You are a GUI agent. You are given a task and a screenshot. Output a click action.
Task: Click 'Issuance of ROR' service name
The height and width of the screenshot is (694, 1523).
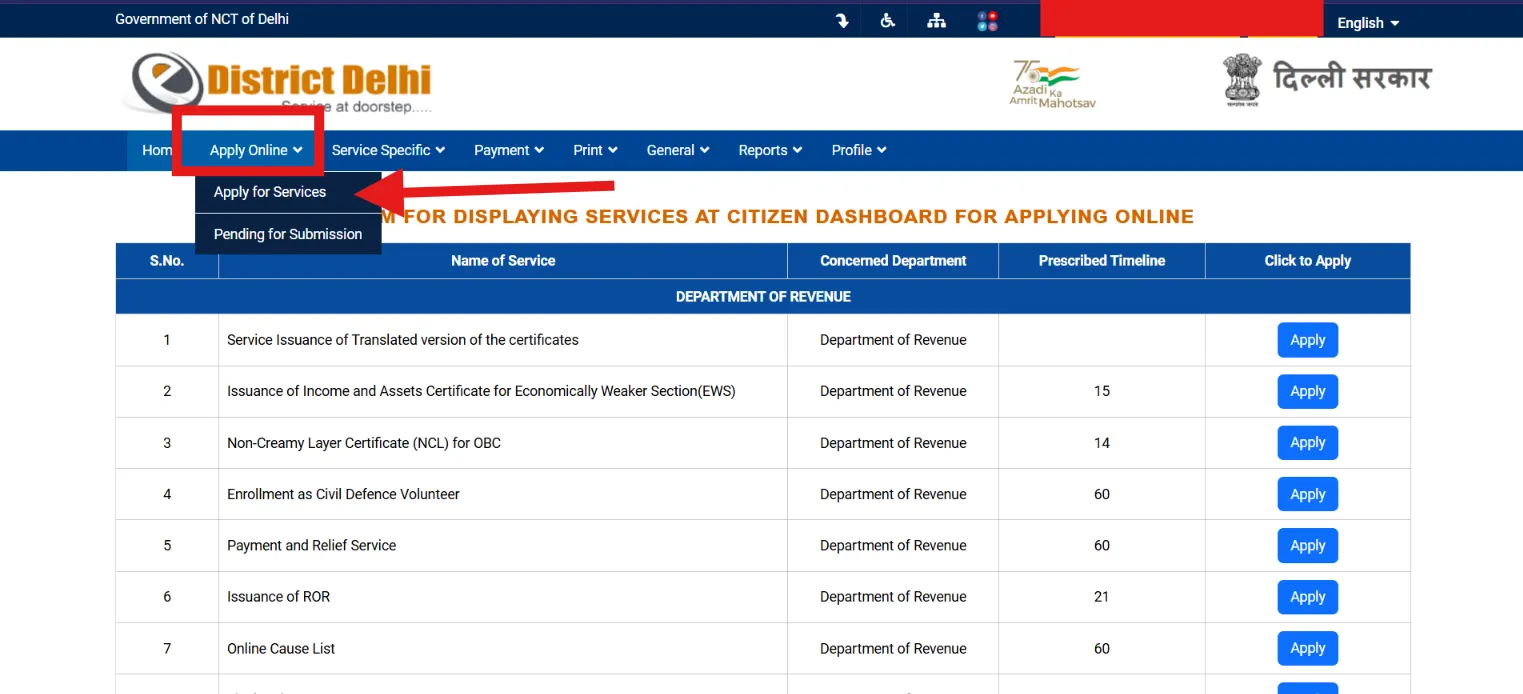(x=278, y=597)
